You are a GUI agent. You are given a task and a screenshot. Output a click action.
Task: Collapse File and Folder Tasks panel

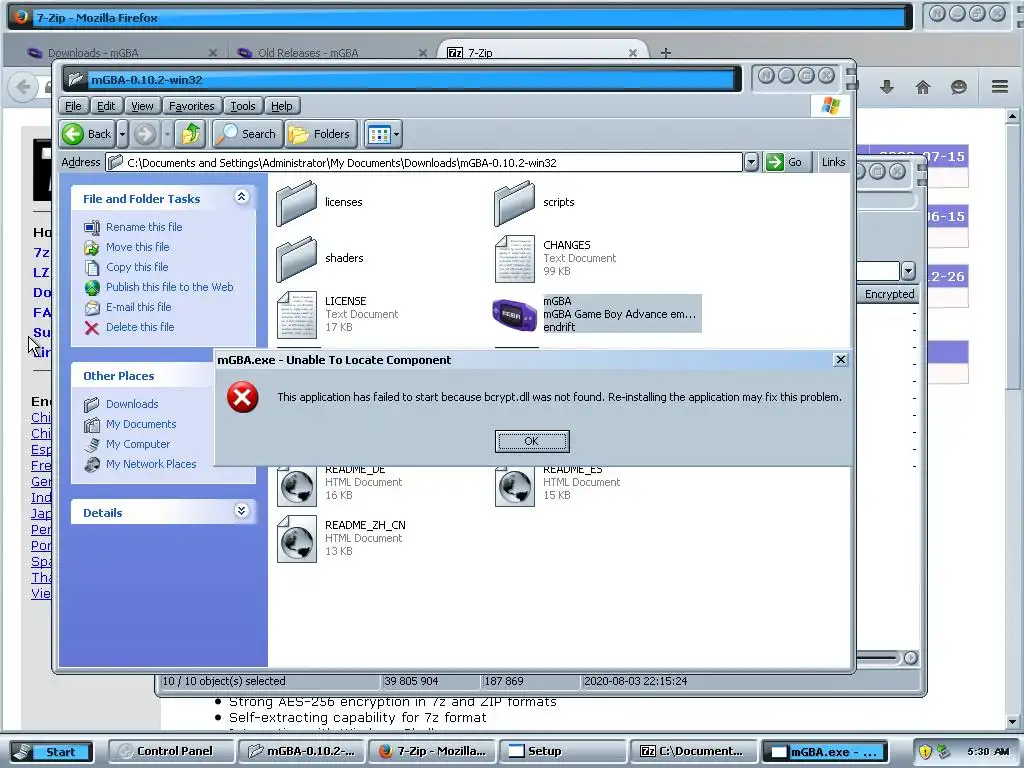pyautogui.click(x=242, y=197)
